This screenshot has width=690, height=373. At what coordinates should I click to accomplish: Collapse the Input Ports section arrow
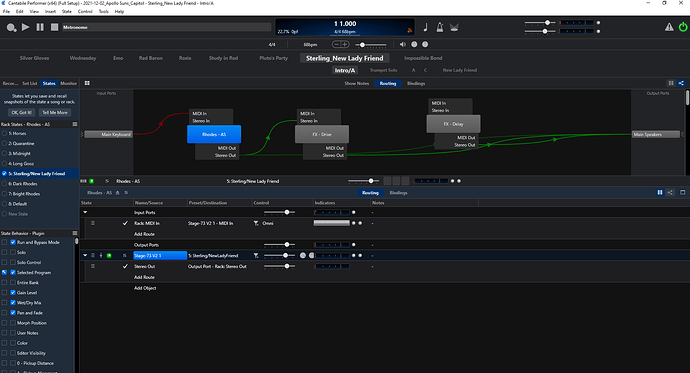(x=85, y=212)
